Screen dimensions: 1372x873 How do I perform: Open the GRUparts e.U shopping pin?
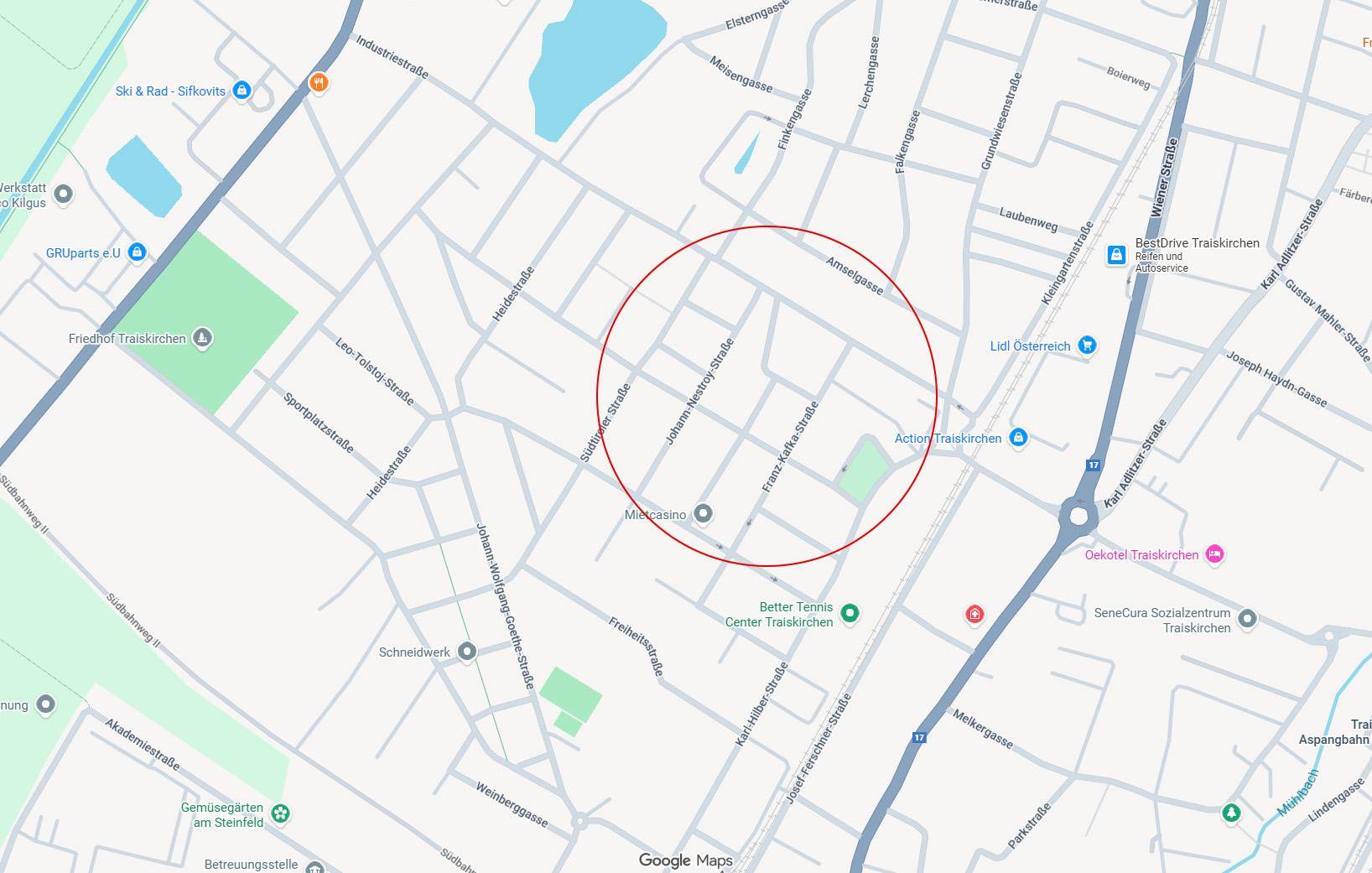coord(138,252)
